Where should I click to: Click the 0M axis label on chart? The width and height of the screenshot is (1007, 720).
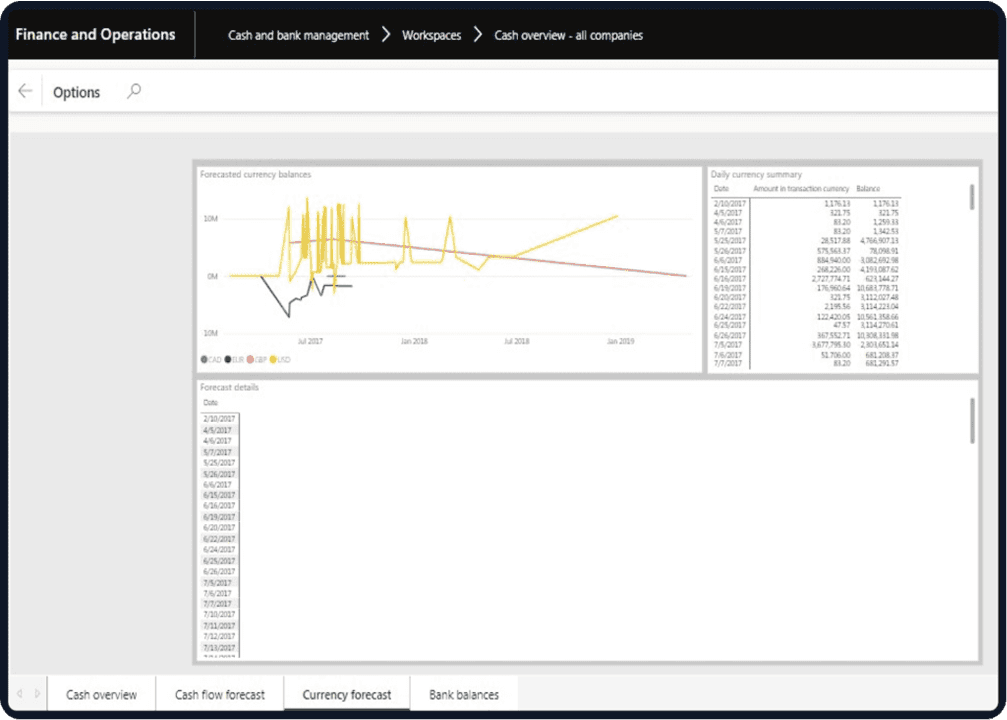(212, 276)
